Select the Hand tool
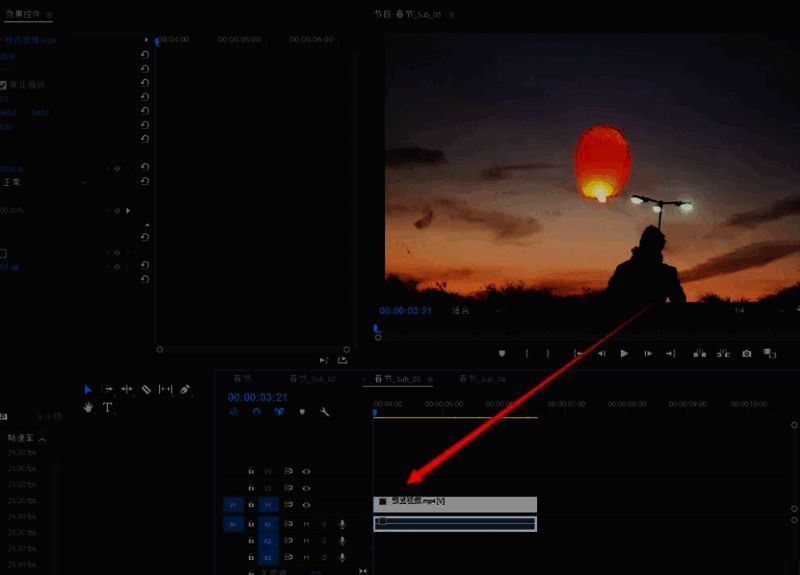 tap(88, 407)
